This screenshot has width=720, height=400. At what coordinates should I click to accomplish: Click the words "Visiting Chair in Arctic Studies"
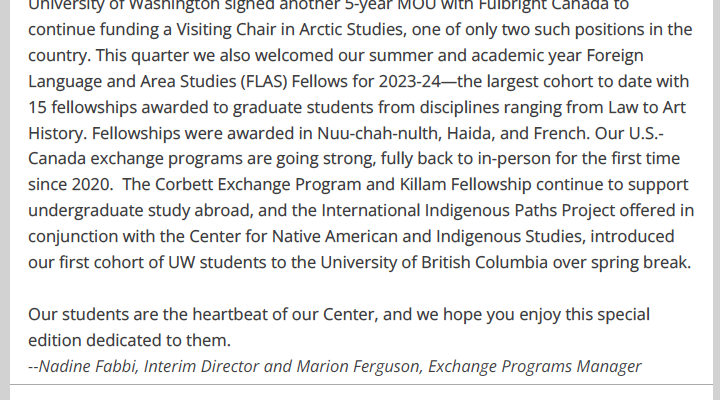click(290, 29)
